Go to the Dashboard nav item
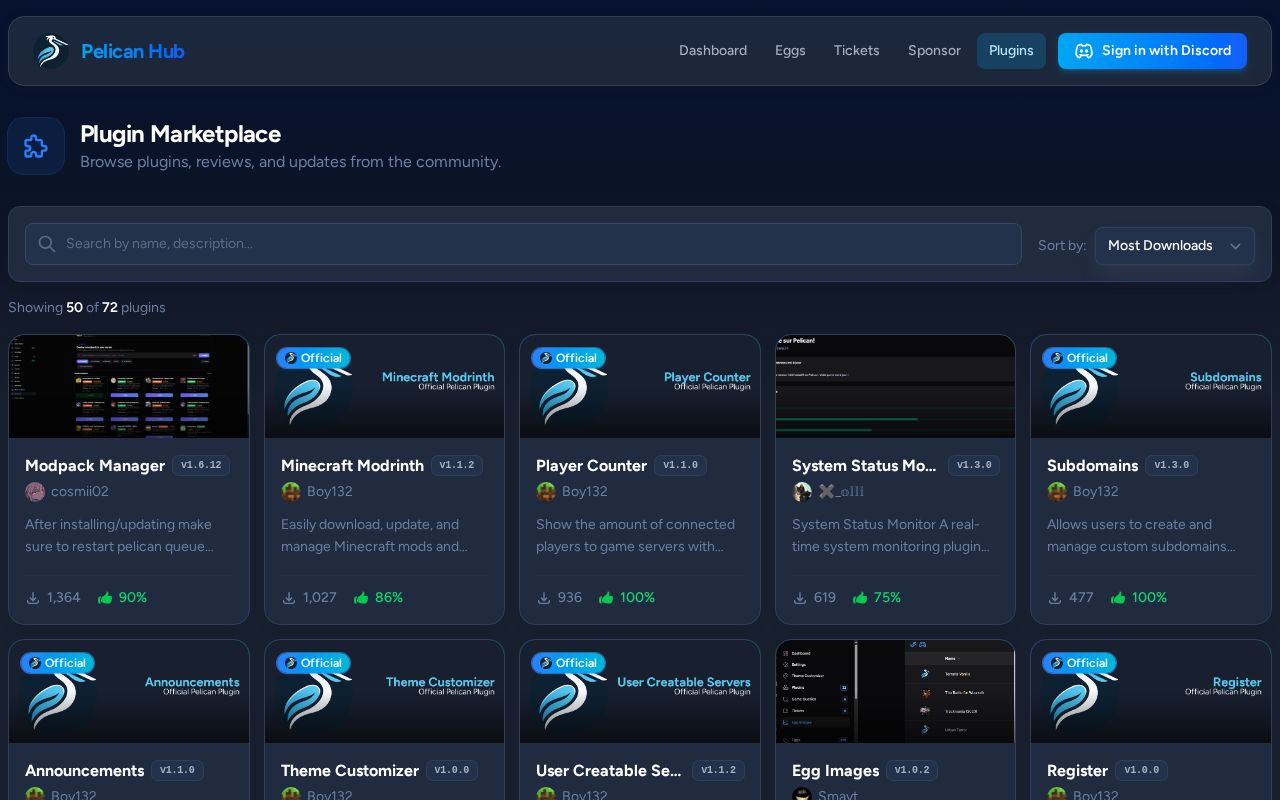This screenshot has height=800, width=1280. [x=713, y=51]
